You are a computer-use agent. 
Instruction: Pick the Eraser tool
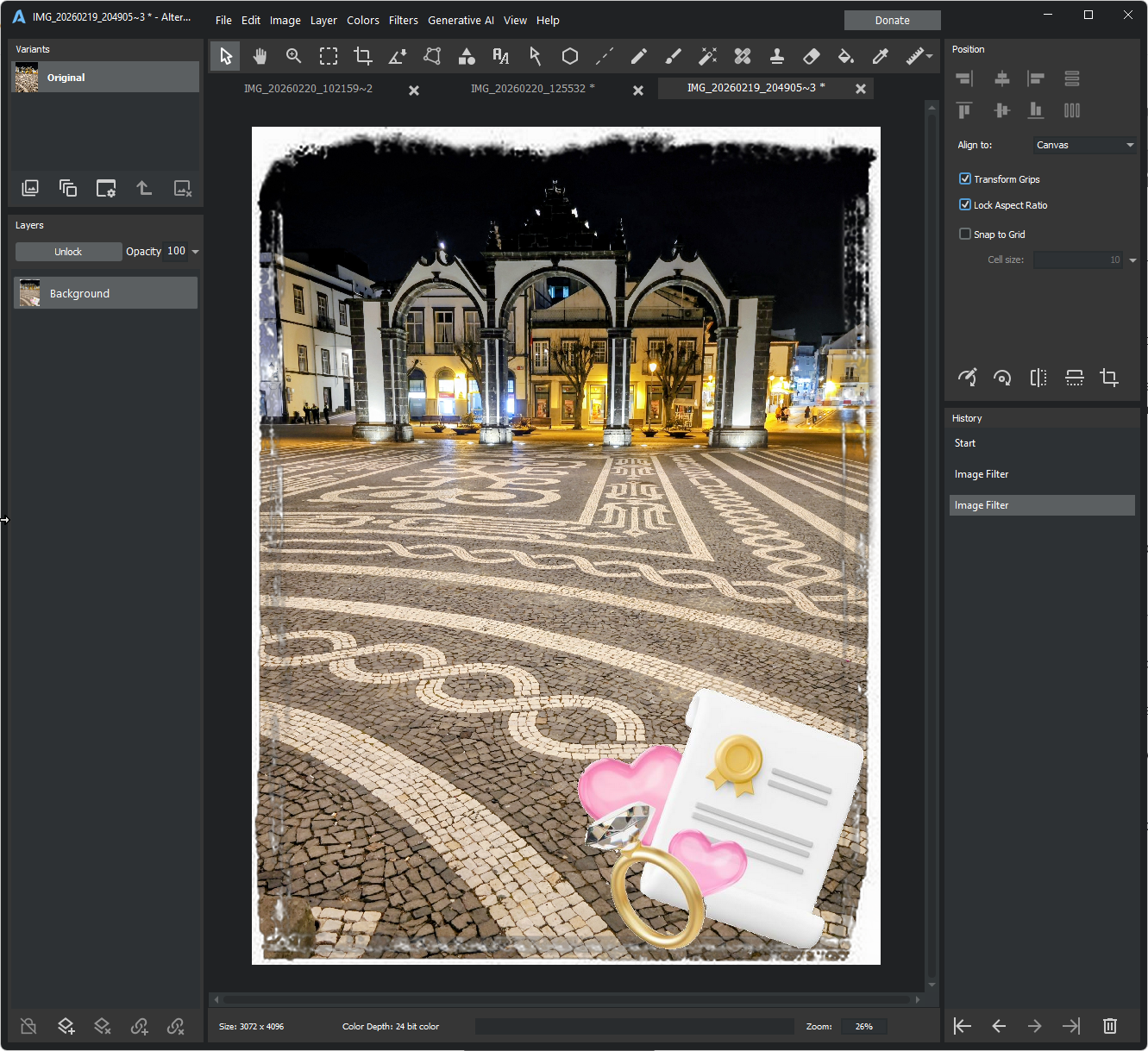812,57
